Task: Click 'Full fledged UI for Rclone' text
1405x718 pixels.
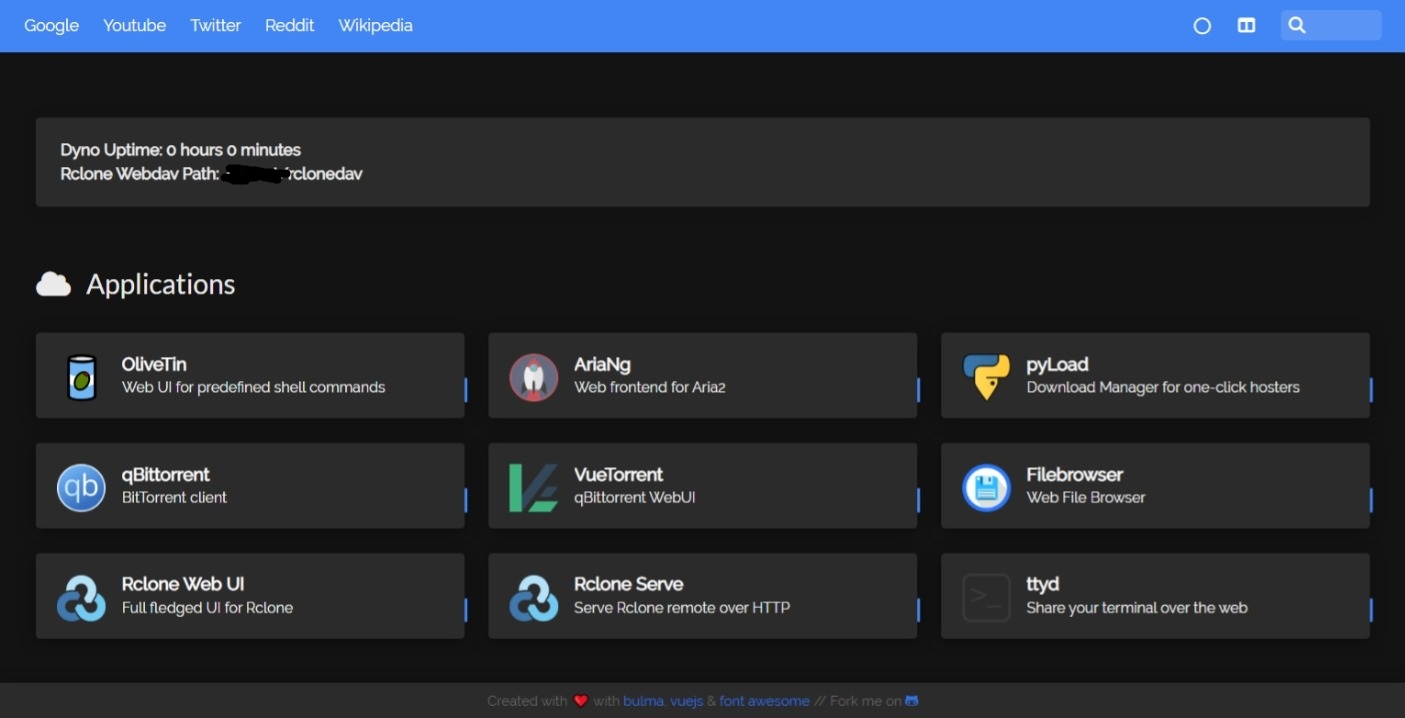Action: click(x=207, y=607)
